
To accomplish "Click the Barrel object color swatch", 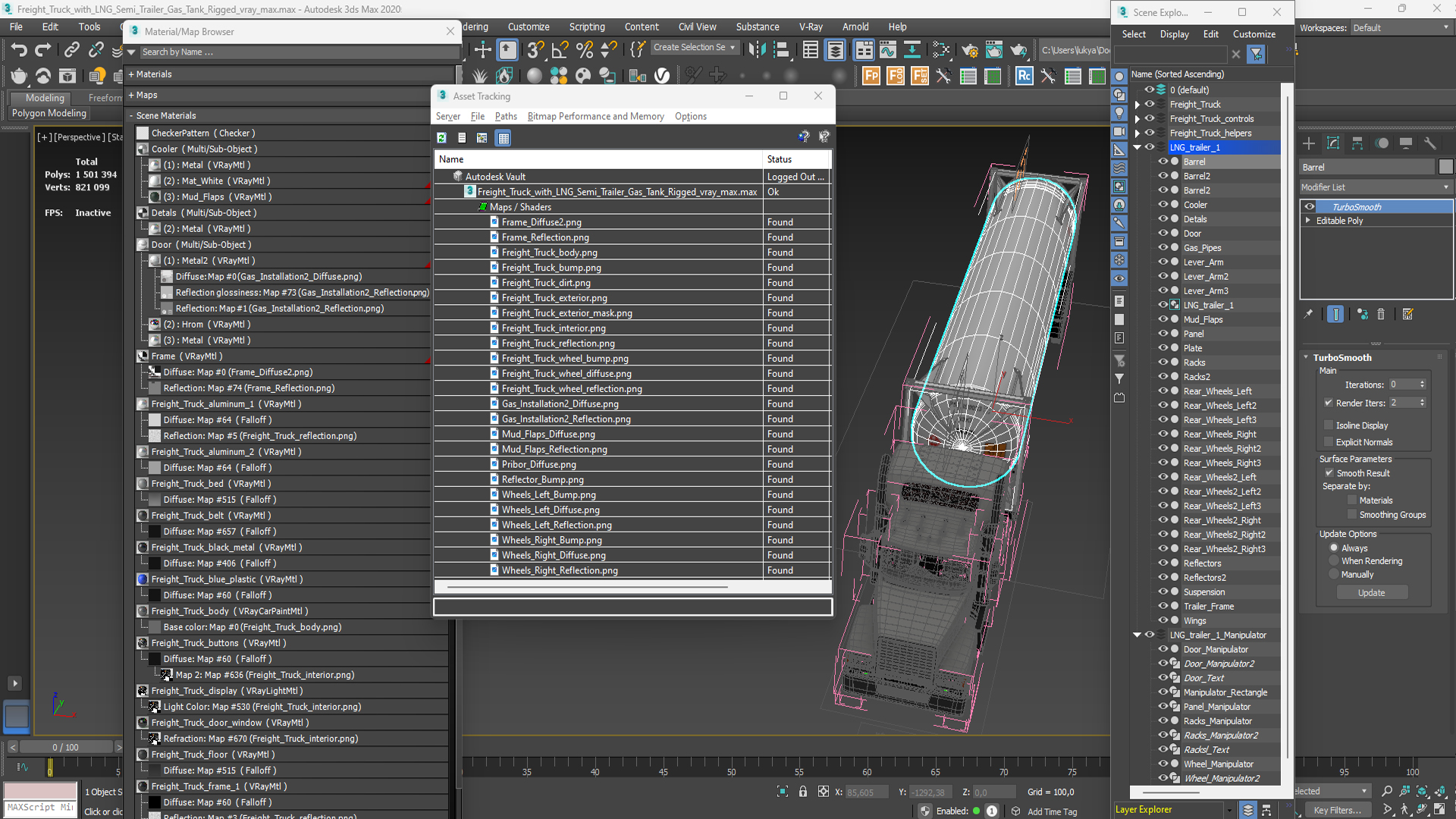I will pyautogui.click(x=1445, y=167).
